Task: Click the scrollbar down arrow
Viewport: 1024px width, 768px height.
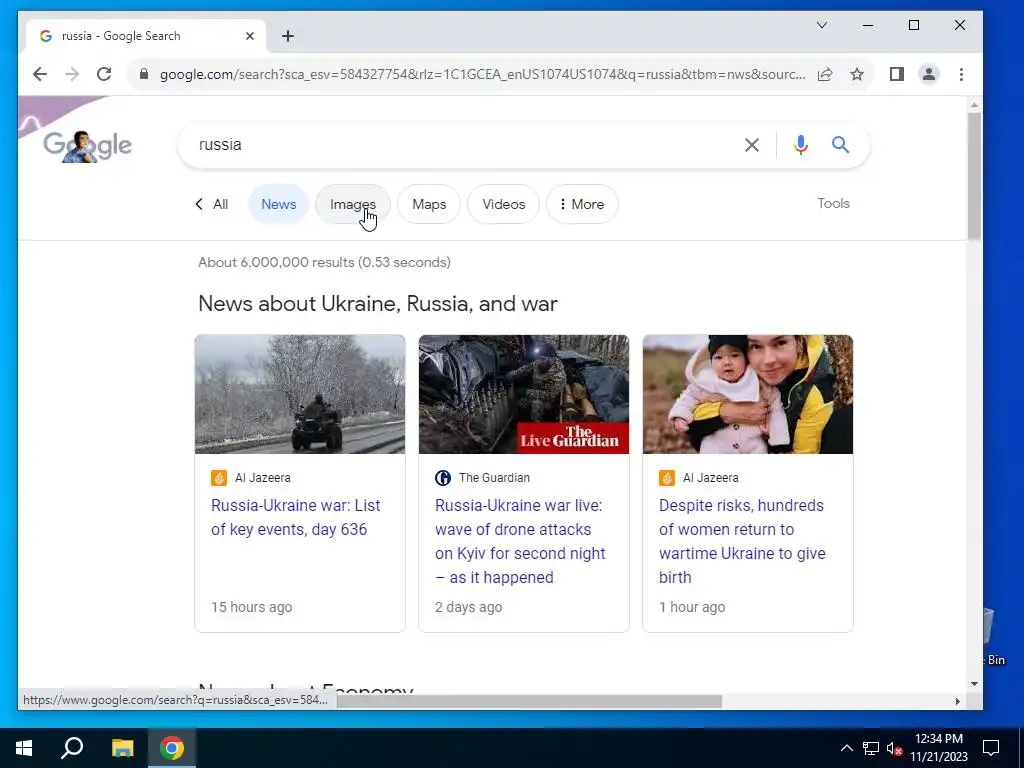Action: (x=974, y=684)
